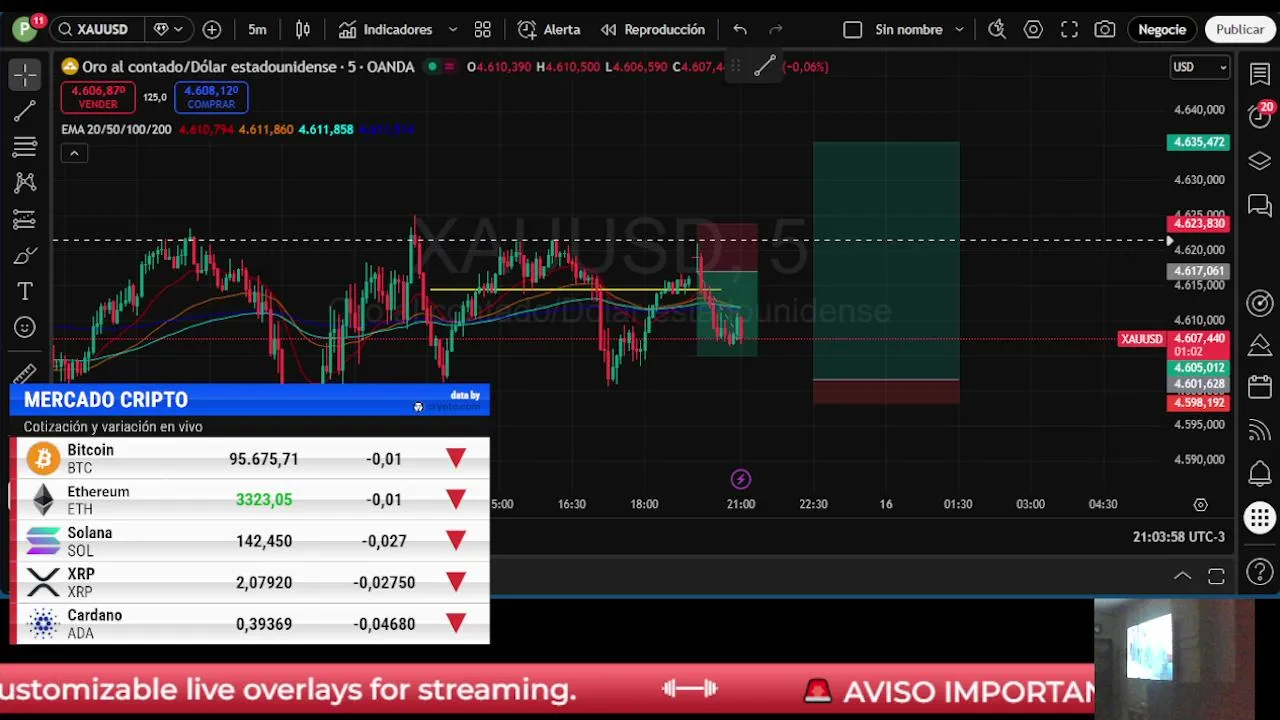
Task: Start Reproducción replay mode
Action: pyautogui.click(x=653, y=29)
